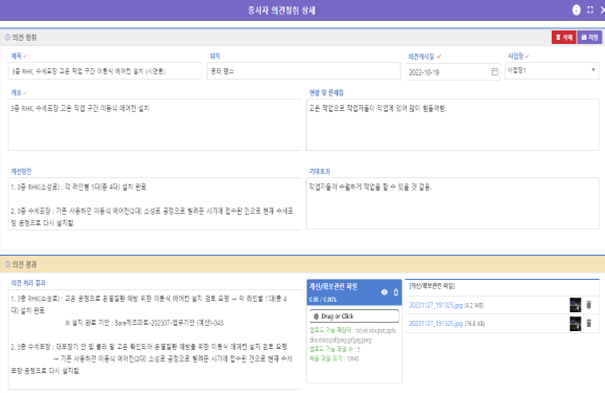This screenshot has width=605, height=393.
Task: Click trash icon in blue upload panel header
Action: tap(396, 292)
